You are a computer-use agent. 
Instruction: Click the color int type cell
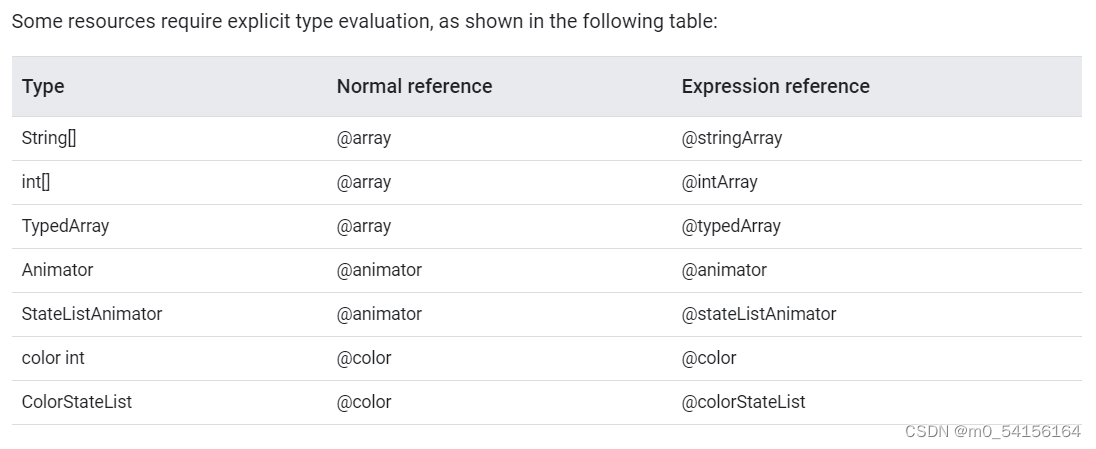click(53, 358)
